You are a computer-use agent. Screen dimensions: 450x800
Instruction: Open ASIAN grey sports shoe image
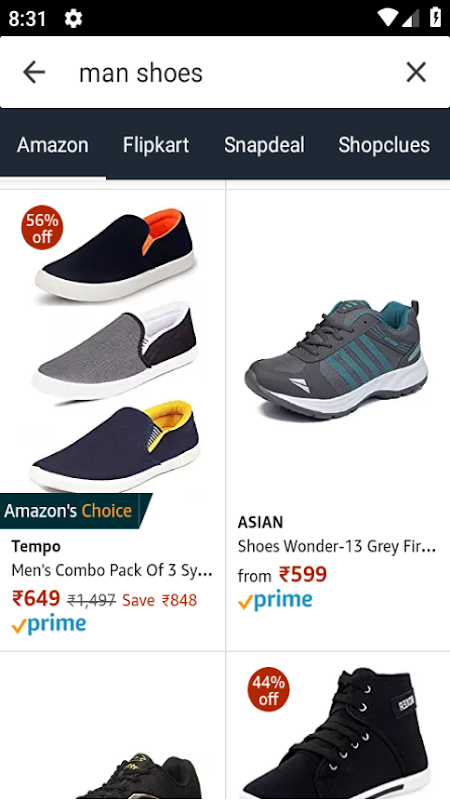pyautogui.click(x=337, y=359)
